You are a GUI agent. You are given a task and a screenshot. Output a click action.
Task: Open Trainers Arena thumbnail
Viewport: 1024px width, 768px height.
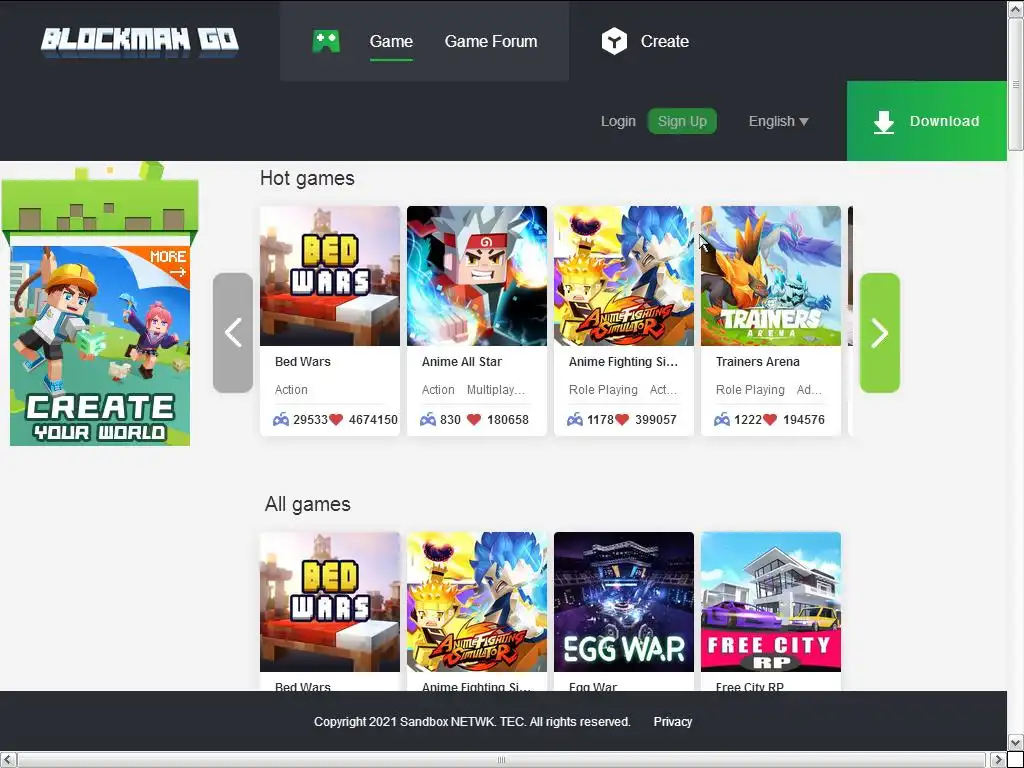click(771, 276)
